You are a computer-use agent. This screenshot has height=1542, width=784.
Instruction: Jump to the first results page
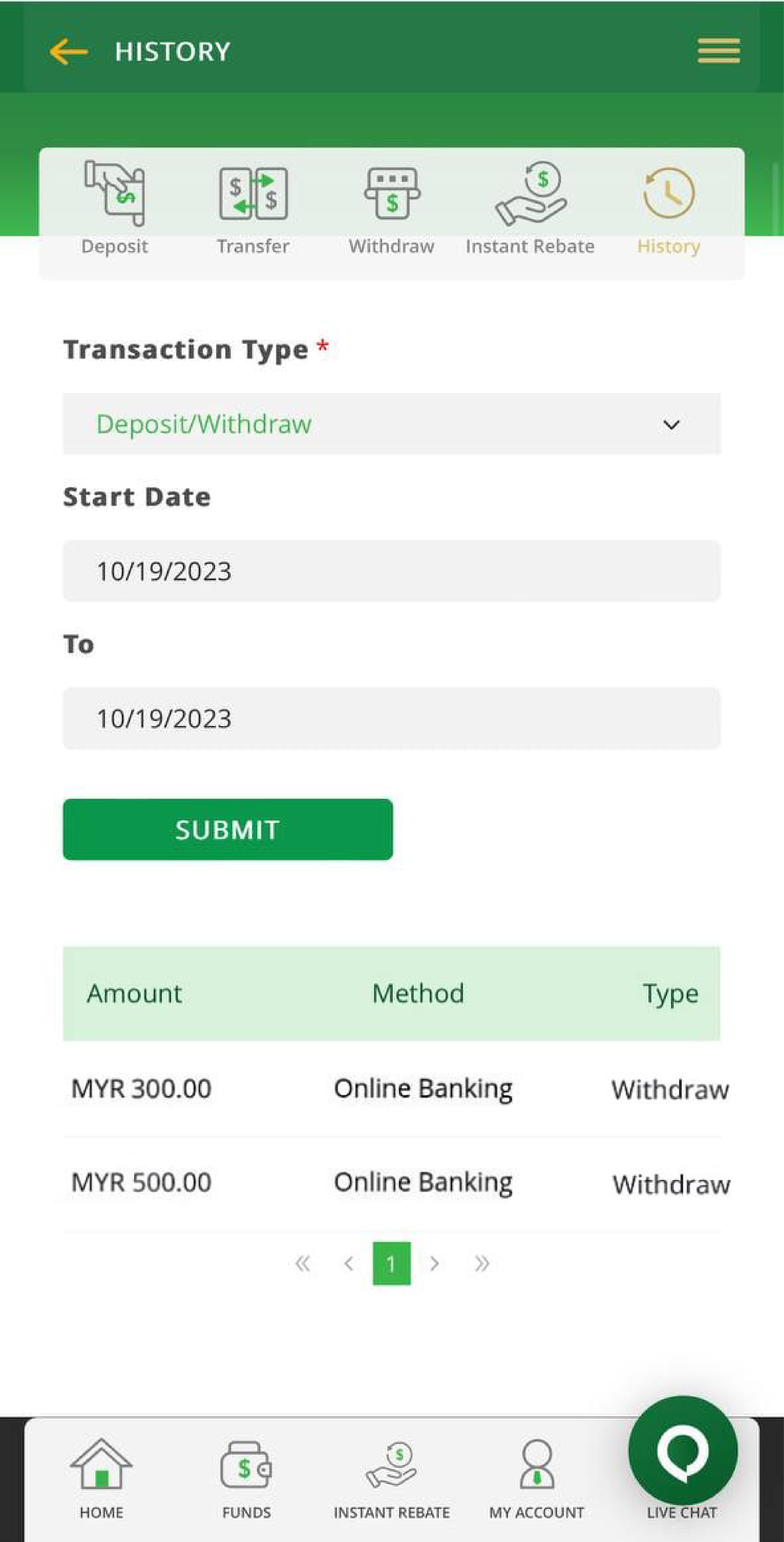pos(303,1264)
